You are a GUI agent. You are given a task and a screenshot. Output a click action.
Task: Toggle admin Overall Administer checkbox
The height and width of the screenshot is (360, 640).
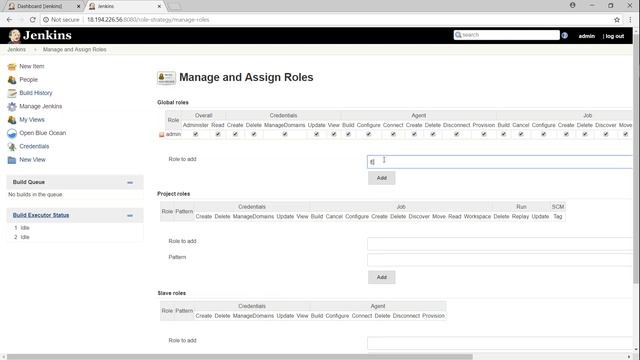196,134
